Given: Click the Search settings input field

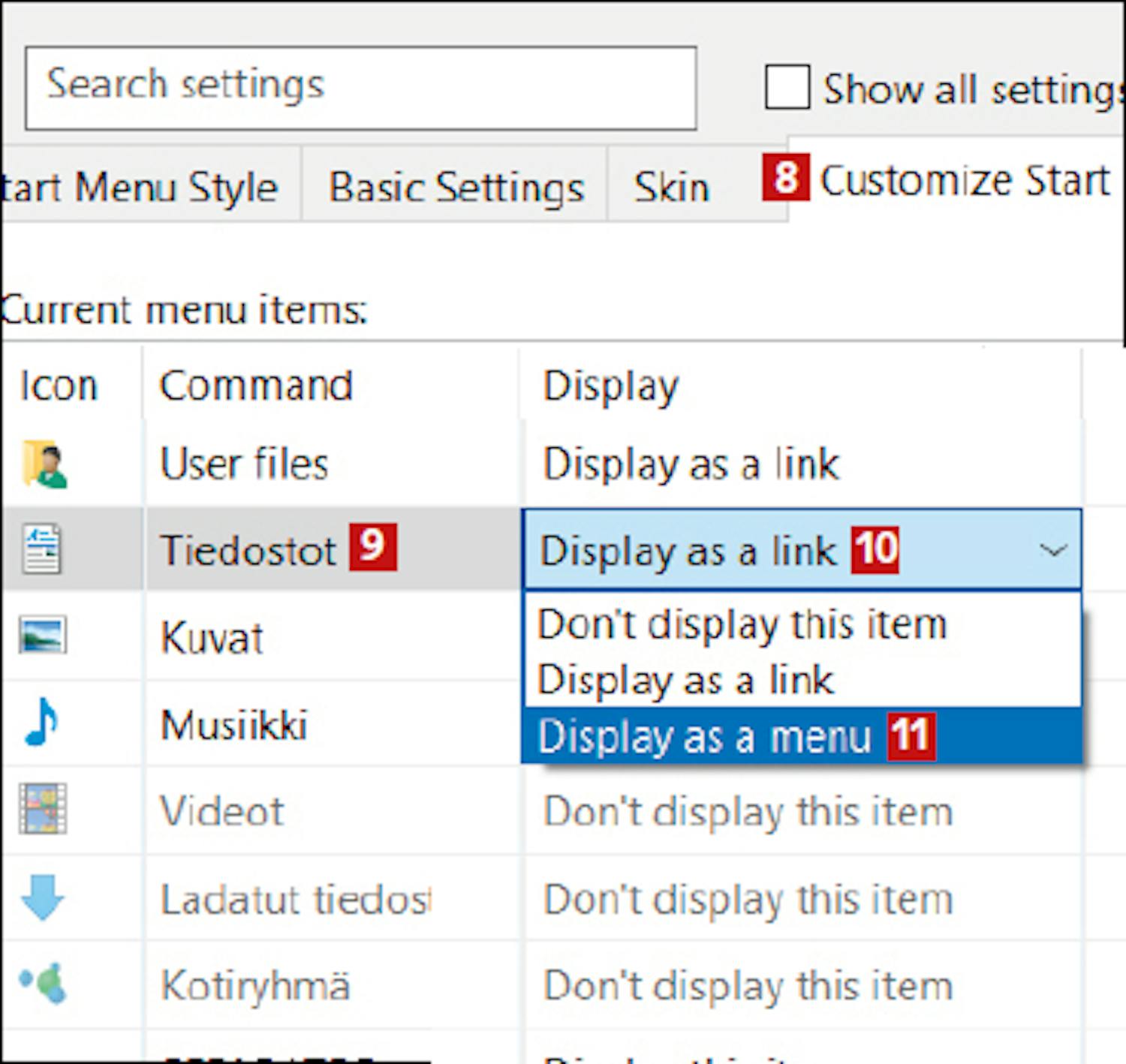Looking at the screenshot, I should [360, 88].
